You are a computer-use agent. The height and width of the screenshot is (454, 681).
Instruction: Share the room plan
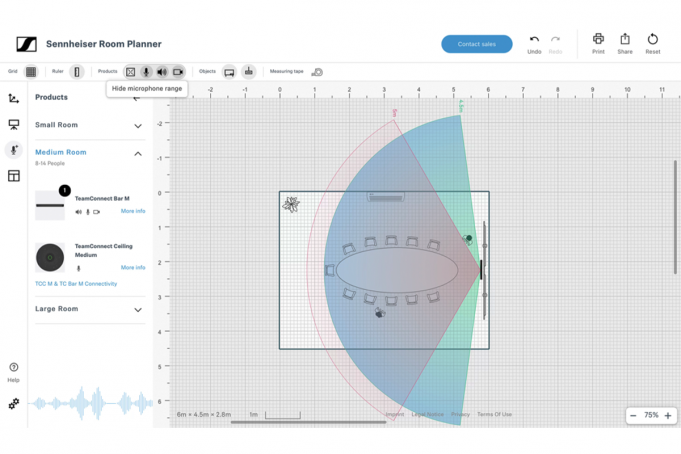point(625,43)
